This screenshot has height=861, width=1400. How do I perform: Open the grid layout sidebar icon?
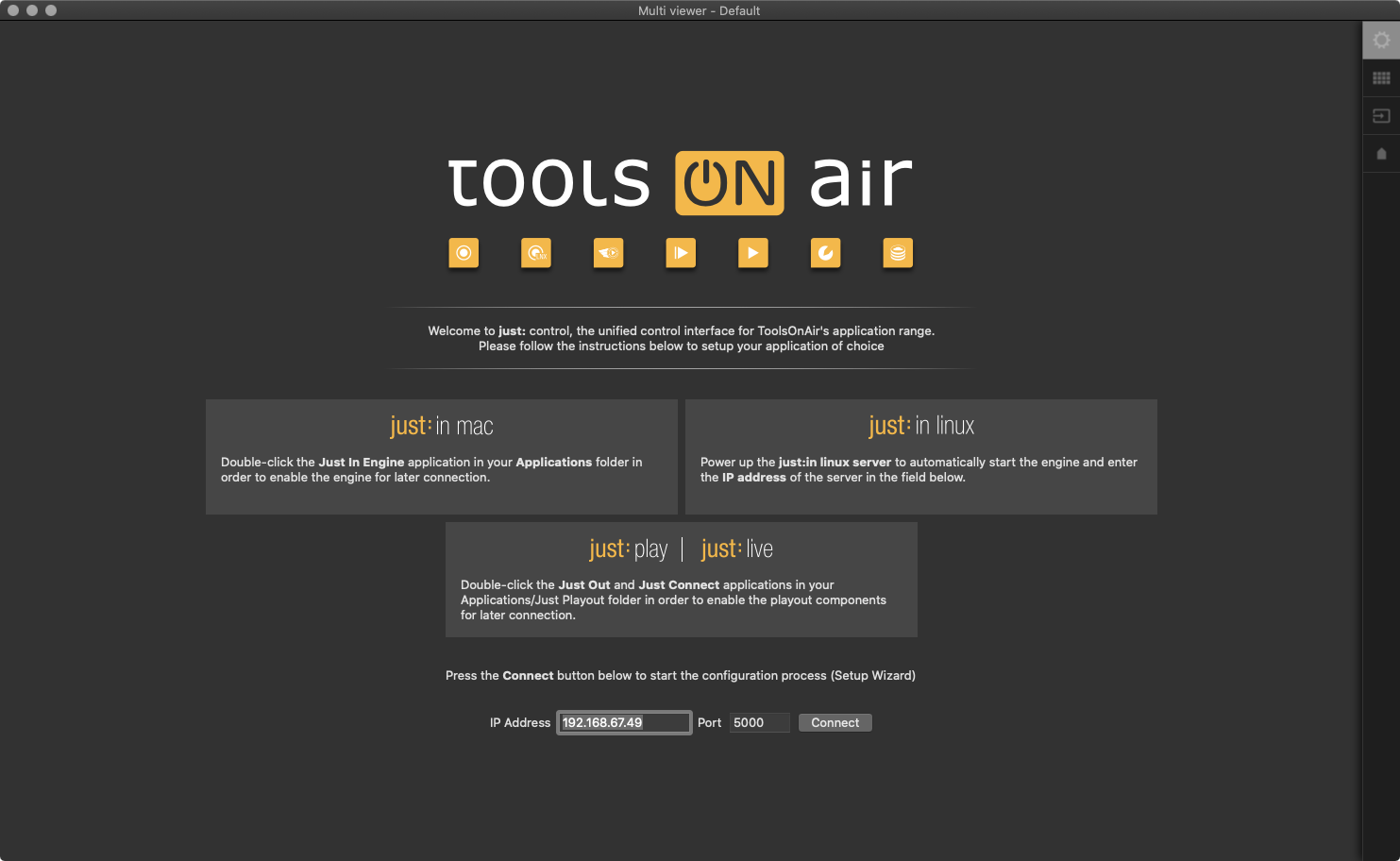pyautogui.click(x=1381, y=78)
